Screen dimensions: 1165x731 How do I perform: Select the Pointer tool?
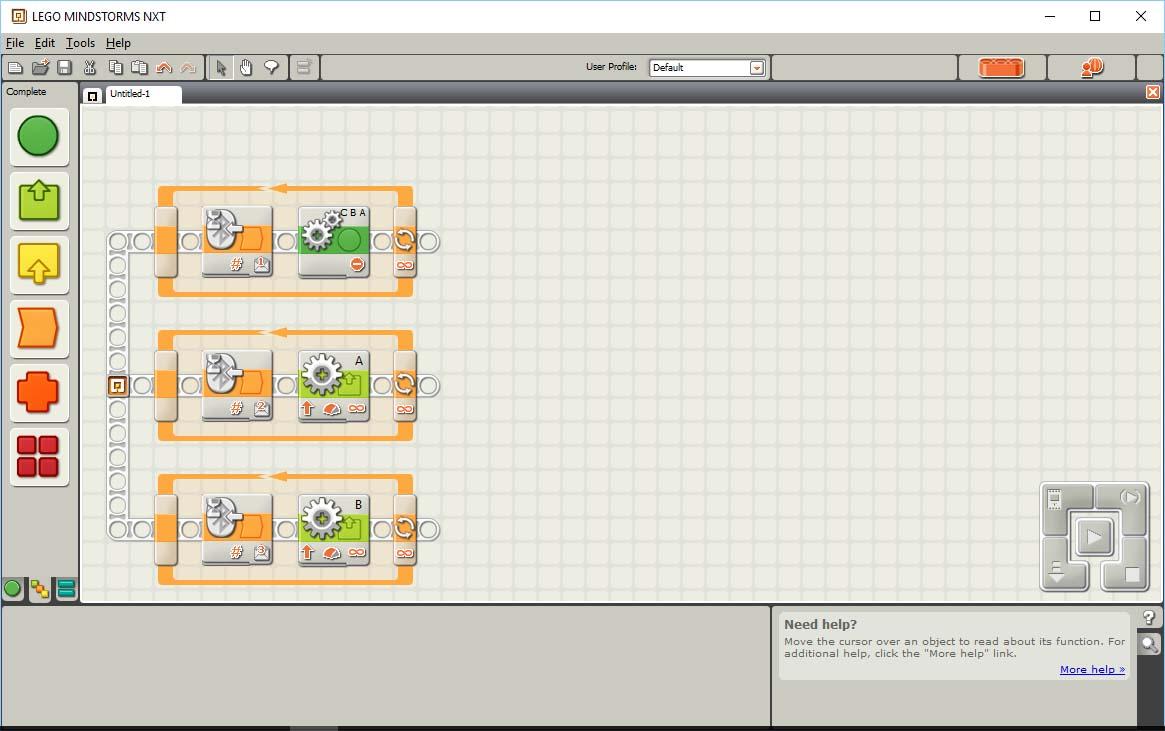click(221, 68)
